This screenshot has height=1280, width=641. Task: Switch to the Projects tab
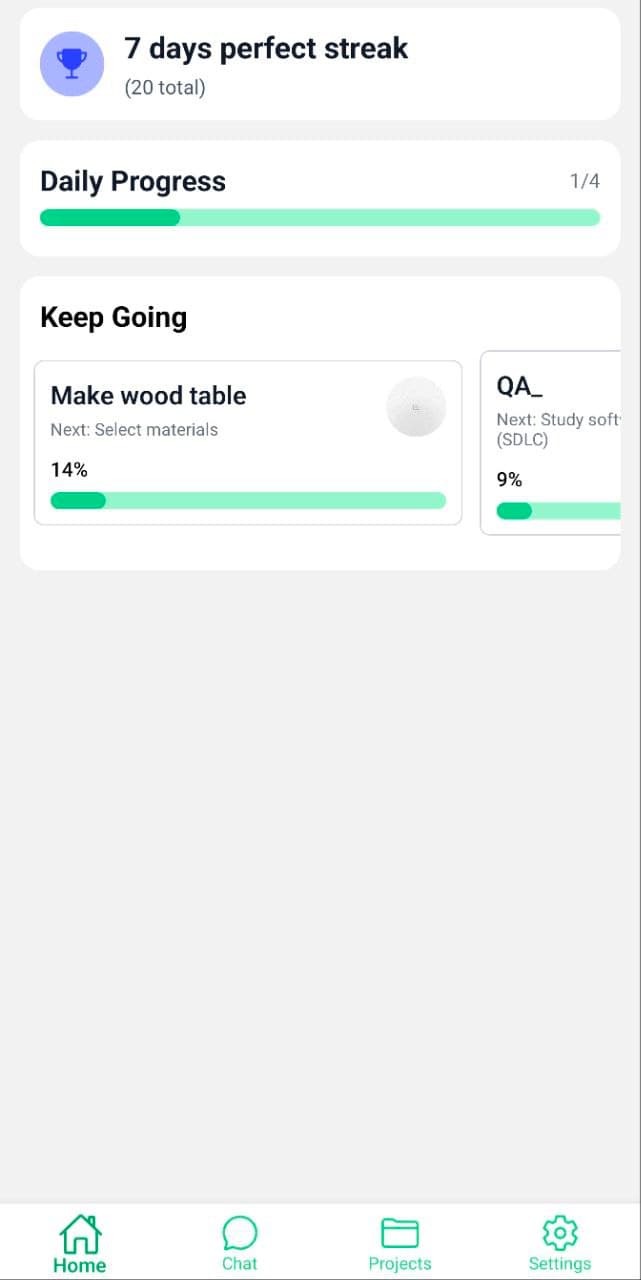pos(399,1242)
